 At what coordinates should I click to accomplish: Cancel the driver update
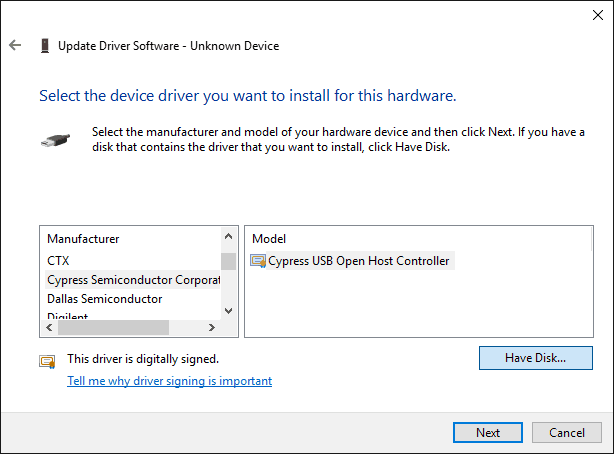tap(567, 432)
